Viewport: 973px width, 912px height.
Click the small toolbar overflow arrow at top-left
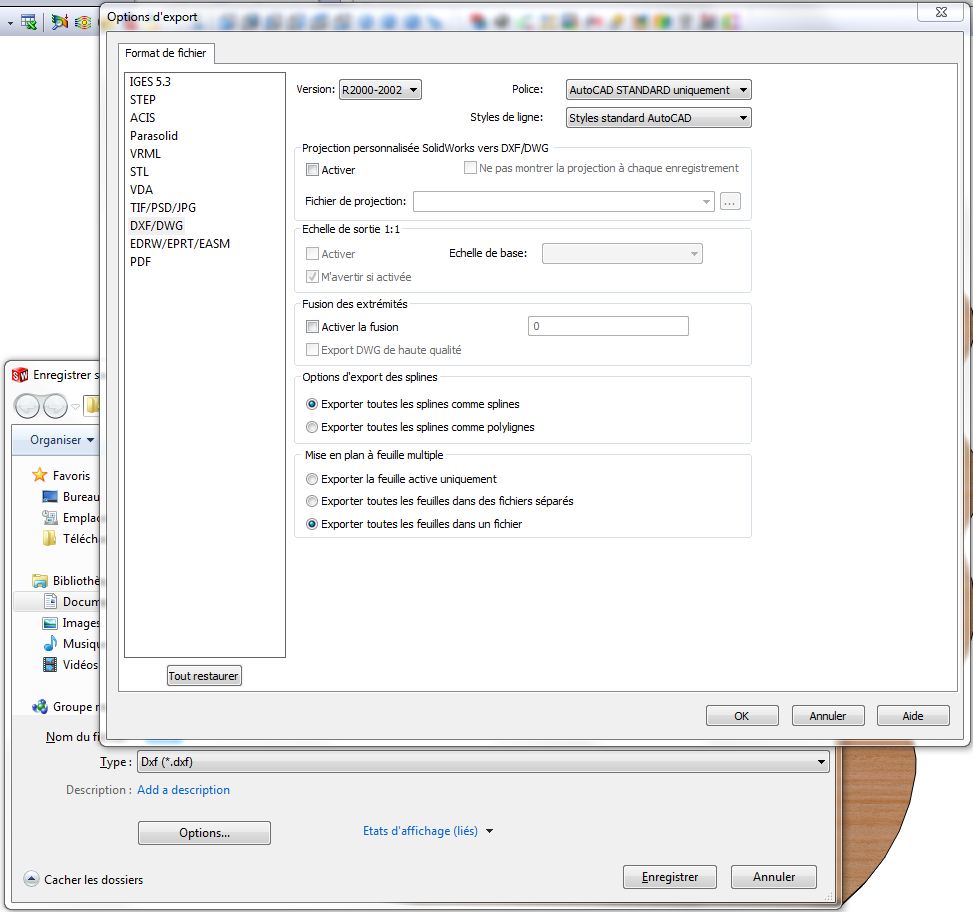click(10, 24)
